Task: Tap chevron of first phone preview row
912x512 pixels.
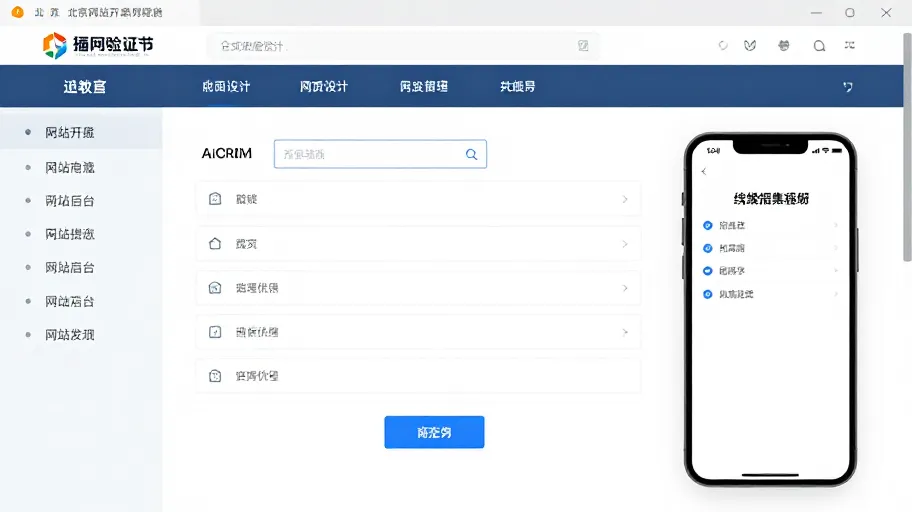Action: pyautogui.click(x=835, y=225)
